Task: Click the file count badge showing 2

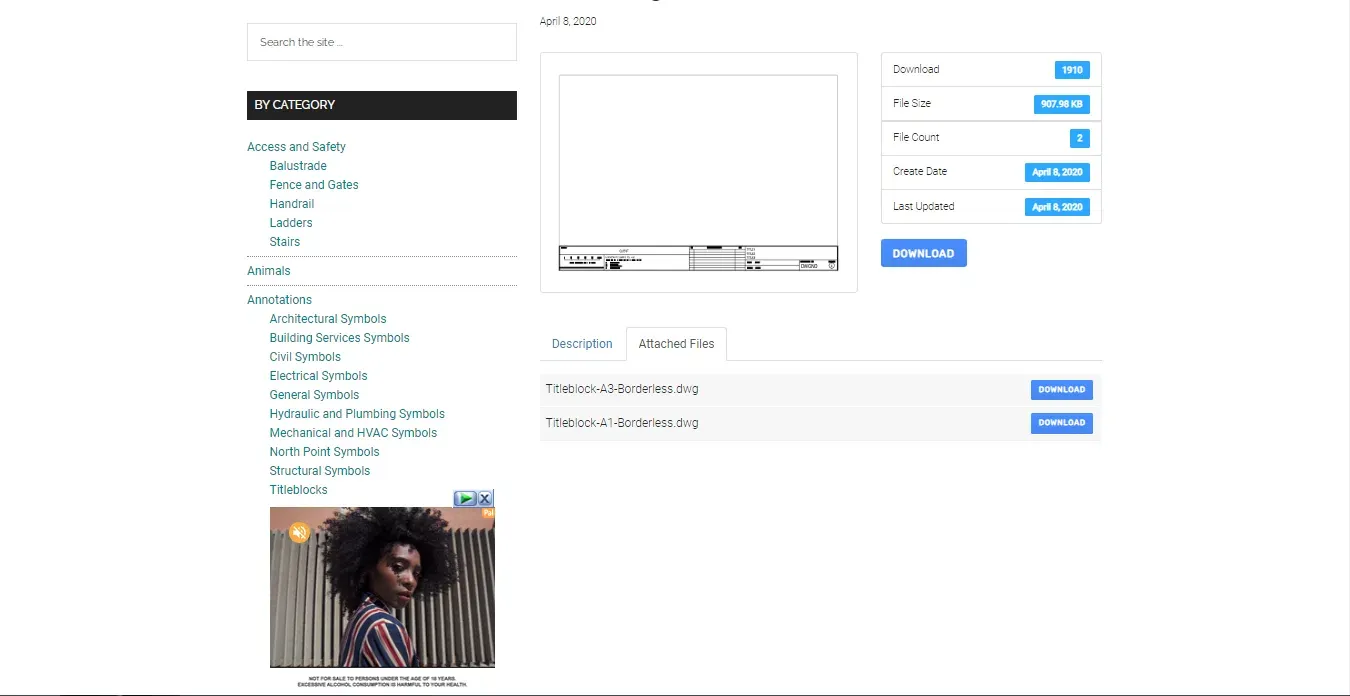Action: point(1079,138)
